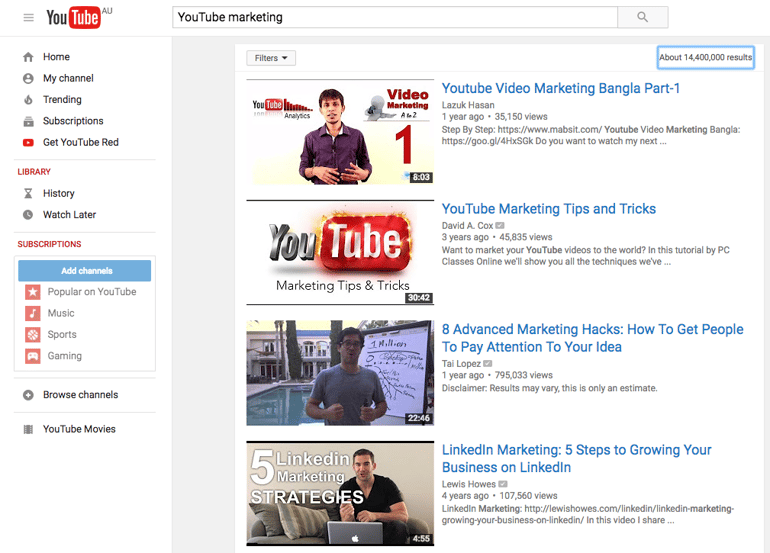This screenshot has height=553, width=770.
Task: Visit Tai Lopez channel
Action: 461,363
